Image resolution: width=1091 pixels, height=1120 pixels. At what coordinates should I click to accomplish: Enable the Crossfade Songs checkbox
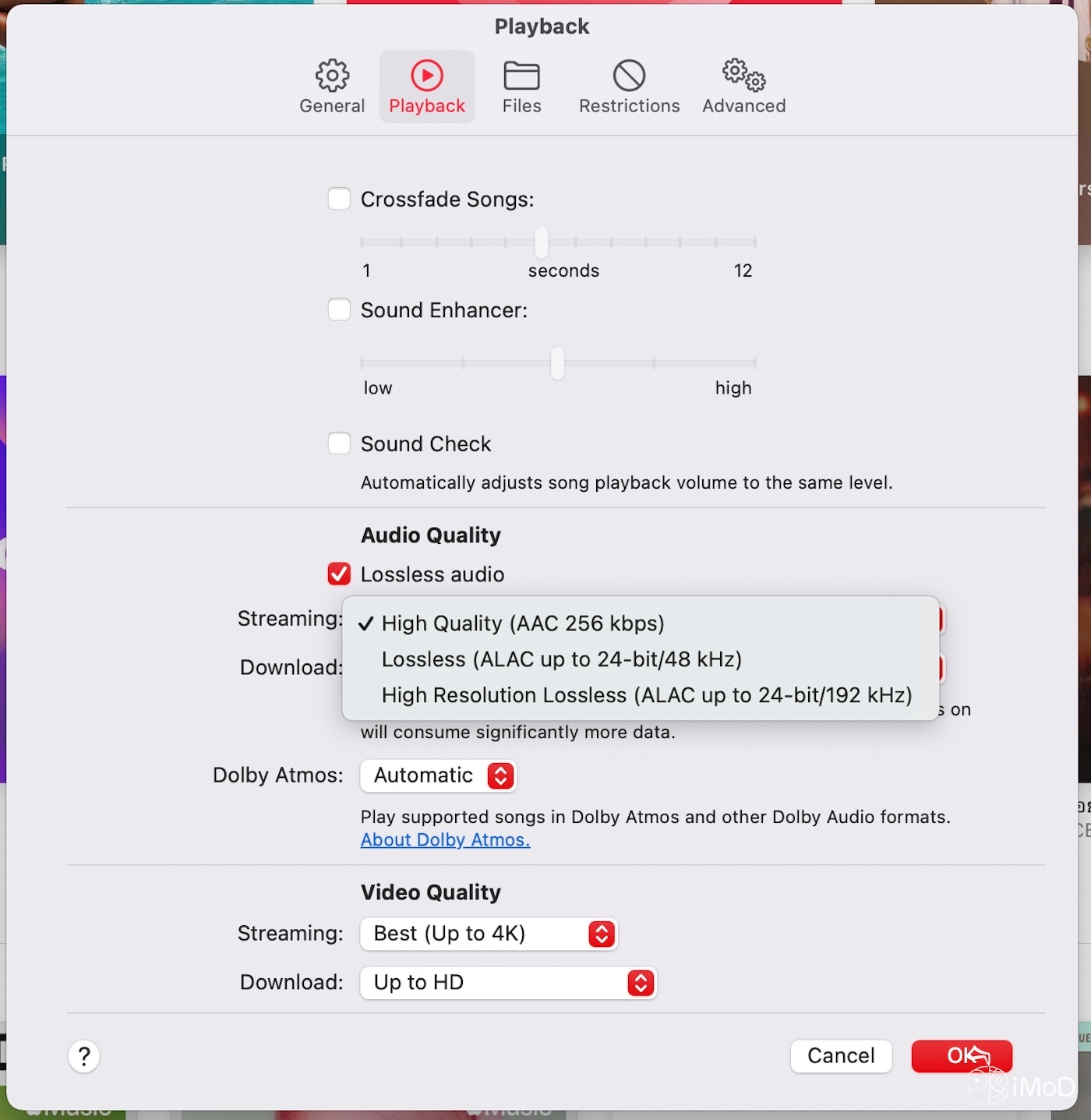(x=339, y=199)
